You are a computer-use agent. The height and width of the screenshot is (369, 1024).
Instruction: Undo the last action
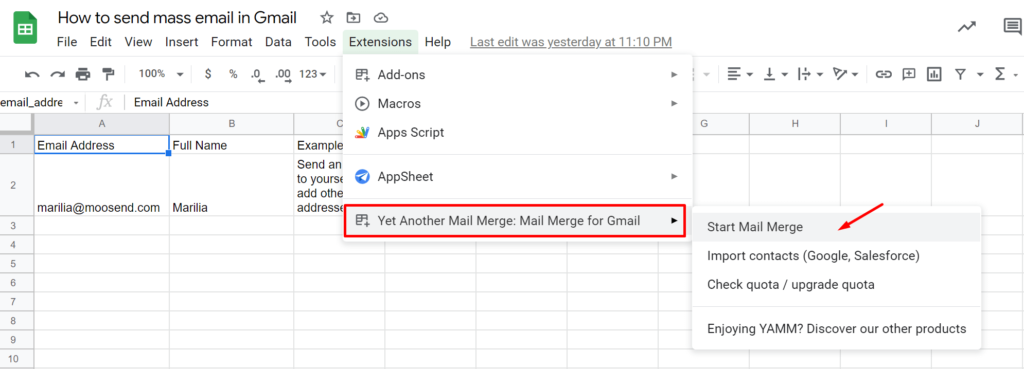pos(32,74)
